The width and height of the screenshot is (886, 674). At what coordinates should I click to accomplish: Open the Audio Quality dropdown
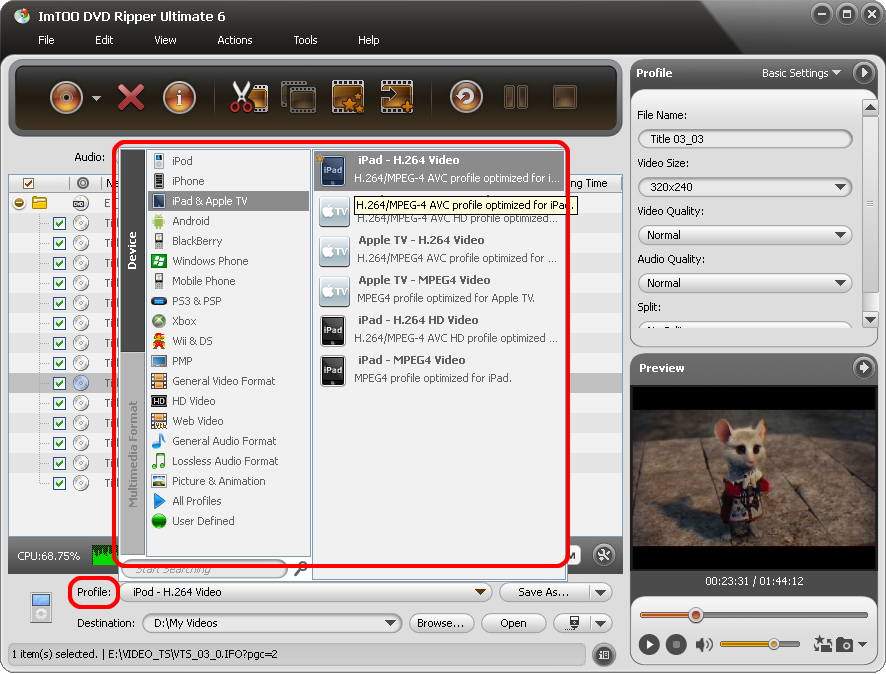745,283
